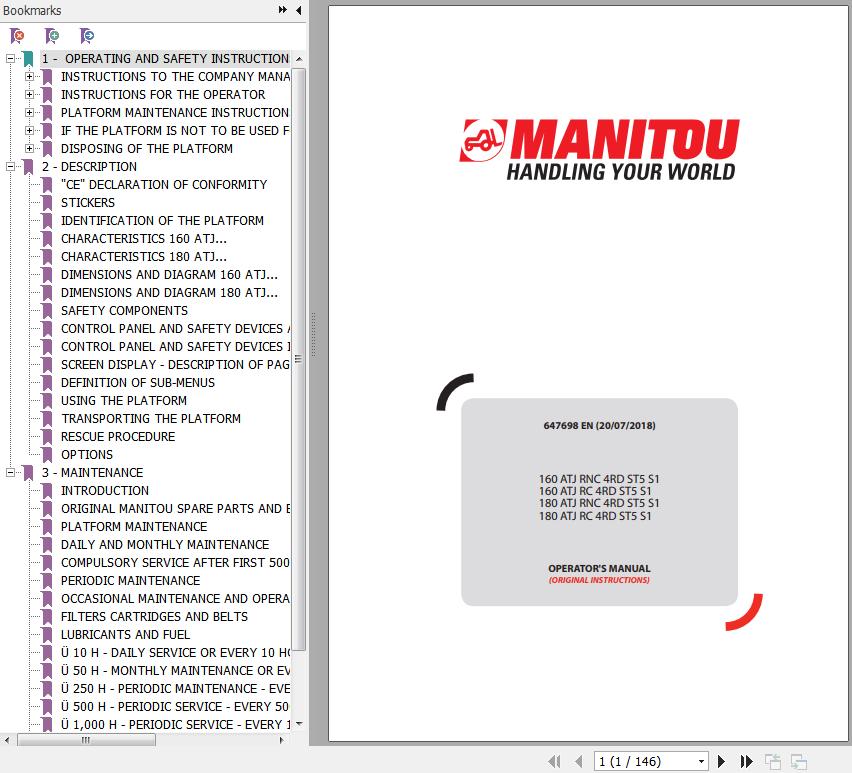852x773 pixels.
Task: Open the page number dropdown
Action: point(701,762)
